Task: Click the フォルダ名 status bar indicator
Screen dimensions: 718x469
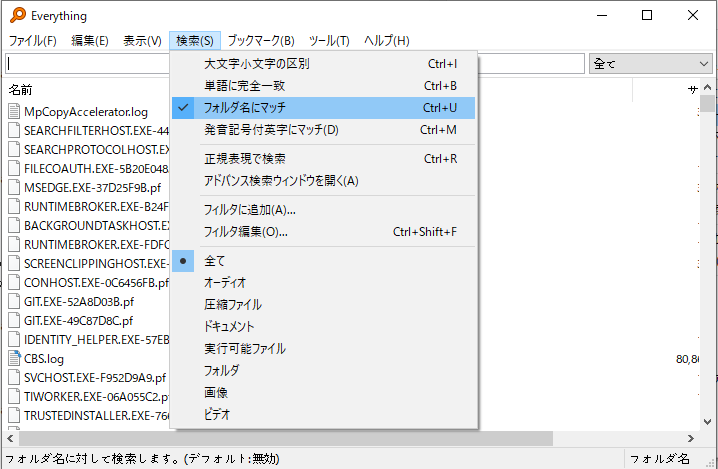Action: [659, 458]
